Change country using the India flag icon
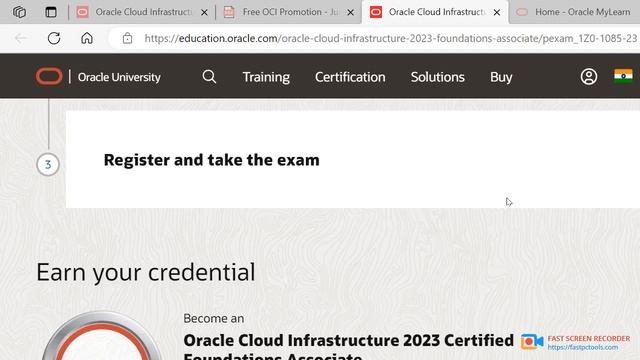This screenshot has height=360, width=640. pyautogui.click(x=623, y=76)
